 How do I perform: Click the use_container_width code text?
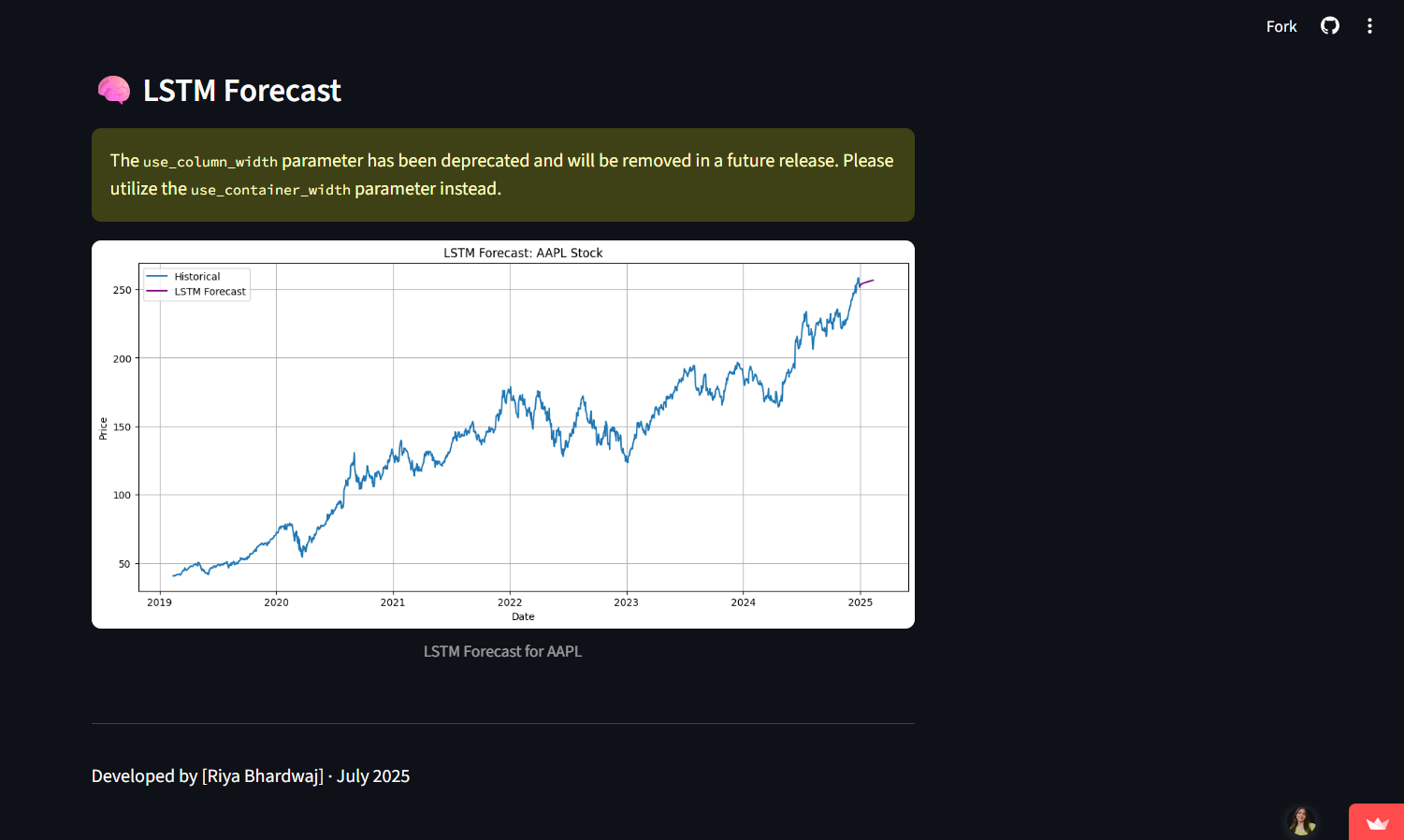pyautogui.click(x=270, y=190)
